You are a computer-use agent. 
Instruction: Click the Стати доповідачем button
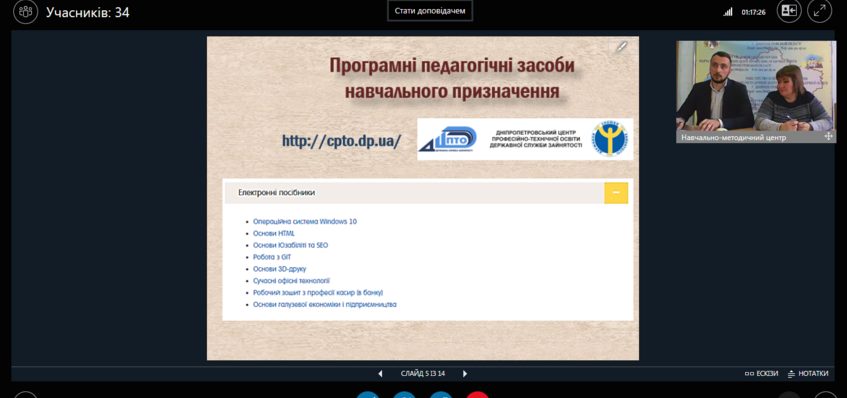(x=430, y=11)
